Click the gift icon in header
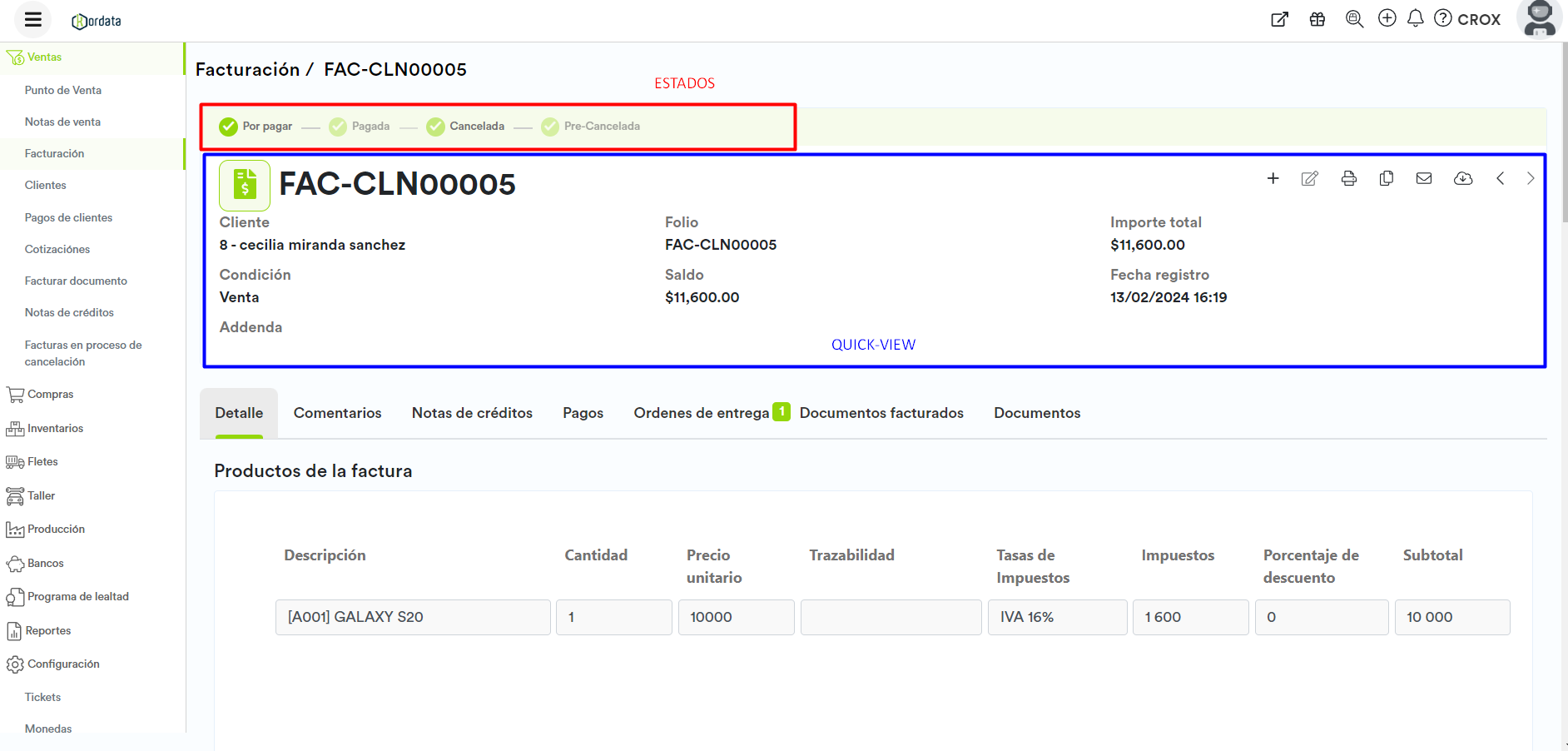This screenshot has height=751, width=1568. [x=1317, y=19]
